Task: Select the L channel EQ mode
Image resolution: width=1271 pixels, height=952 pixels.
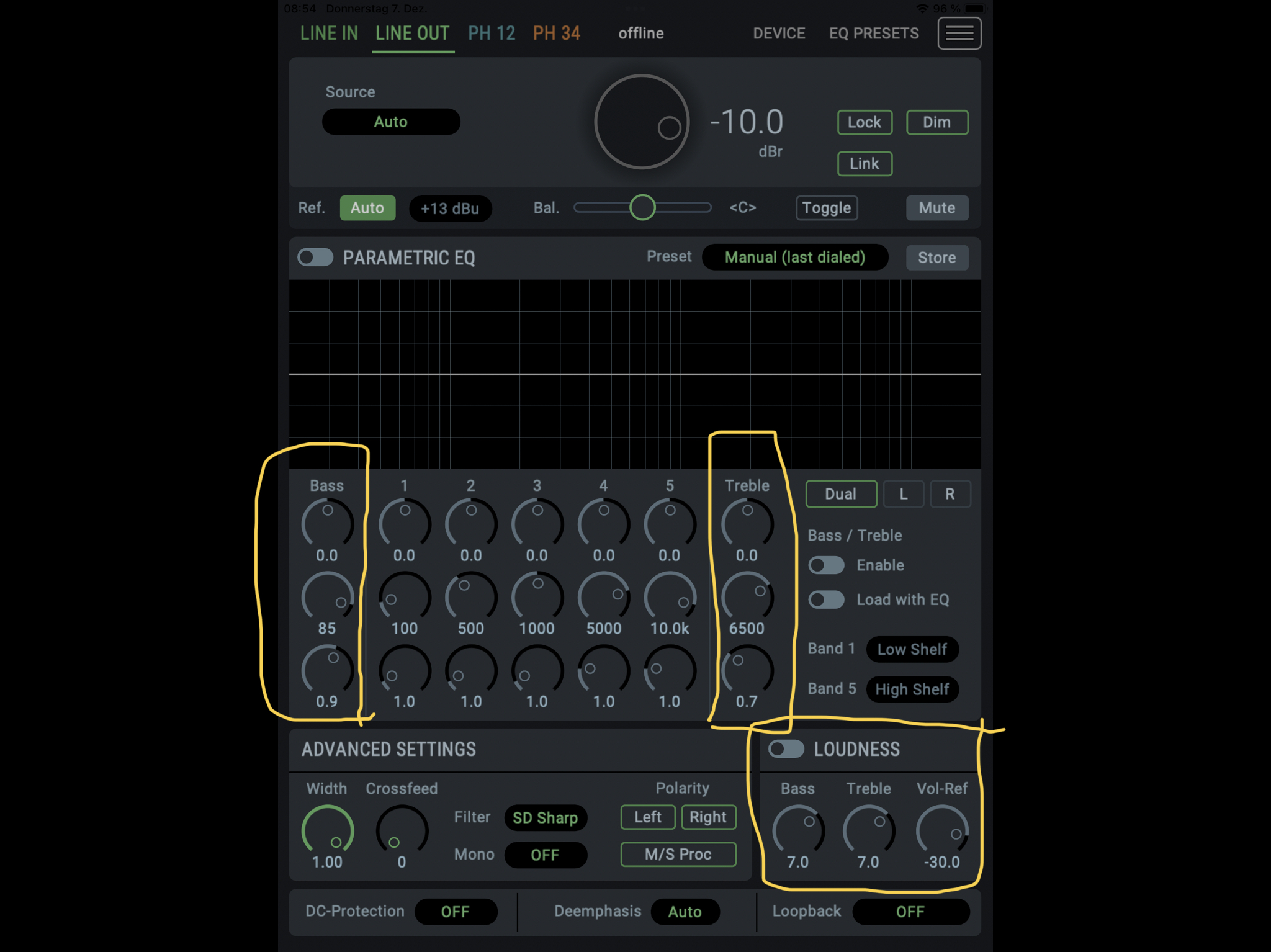Action: pyautogui.click(x=904, y=494)
